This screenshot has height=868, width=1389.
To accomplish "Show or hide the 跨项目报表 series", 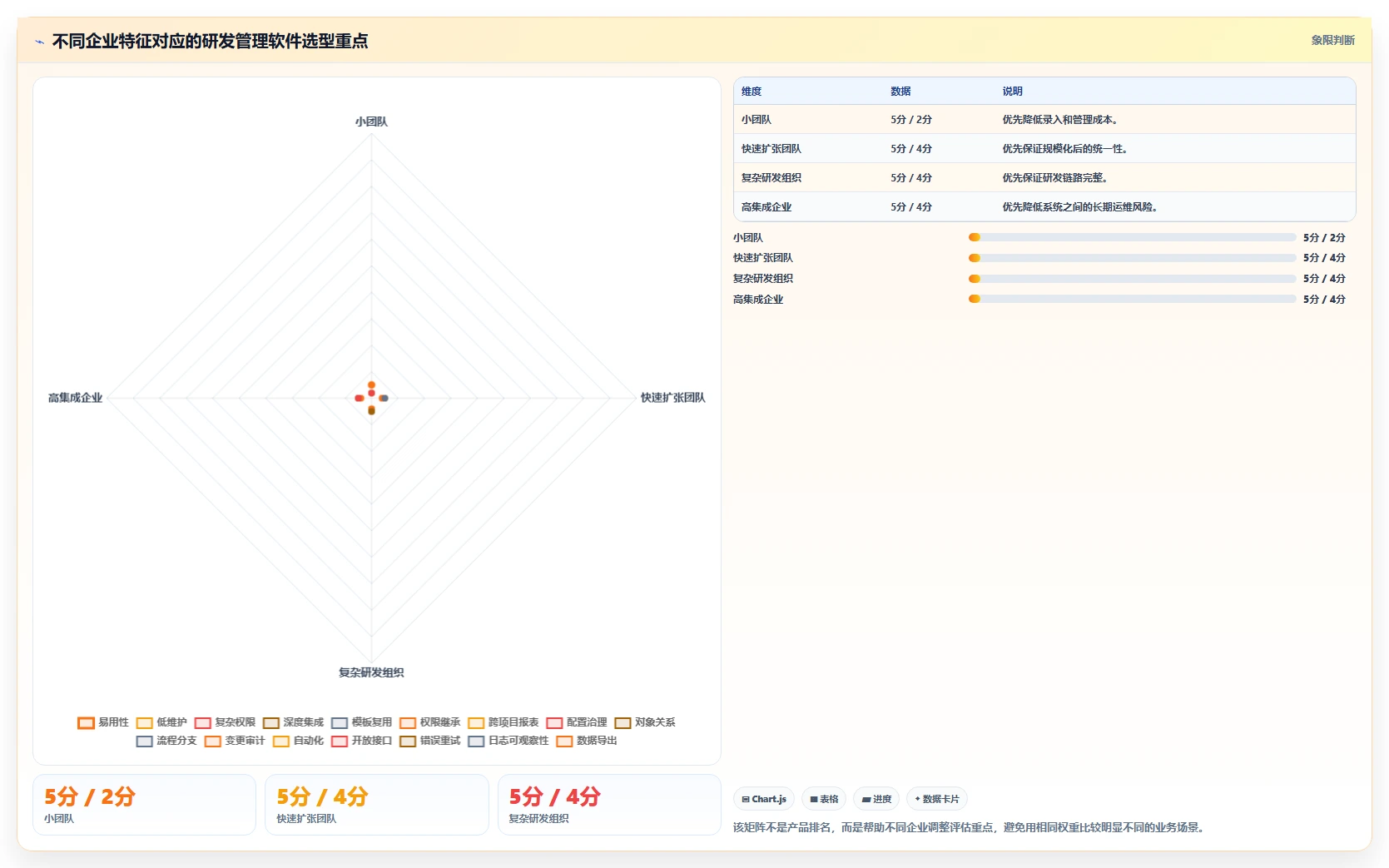I will point(503,722).
